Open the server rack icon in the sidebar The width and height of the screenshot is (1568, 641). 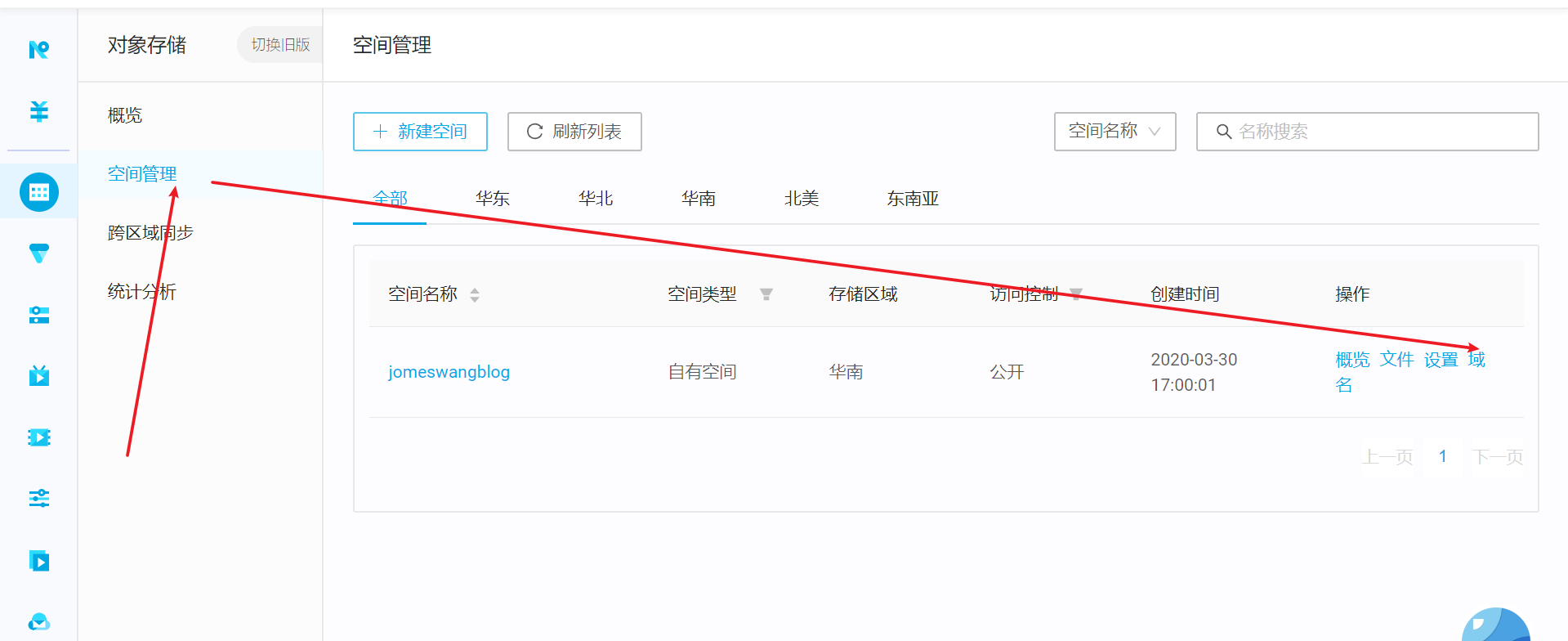point(38,315)
